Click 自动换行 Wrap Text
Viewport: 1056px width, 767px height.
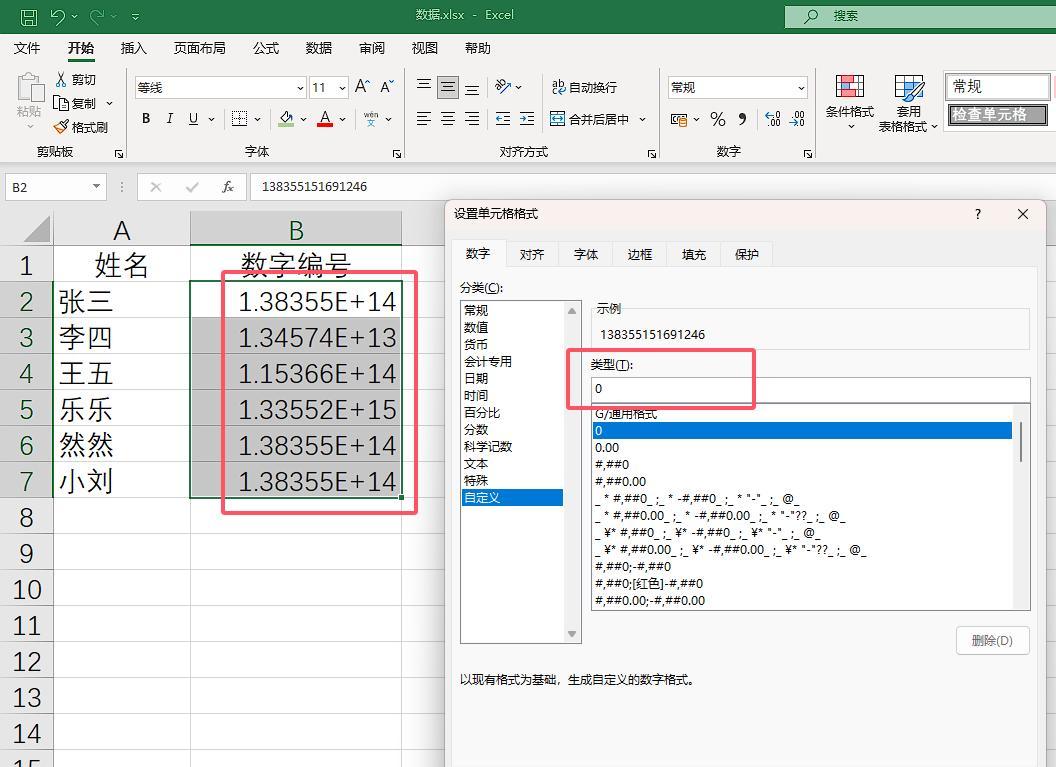(584, 87)
